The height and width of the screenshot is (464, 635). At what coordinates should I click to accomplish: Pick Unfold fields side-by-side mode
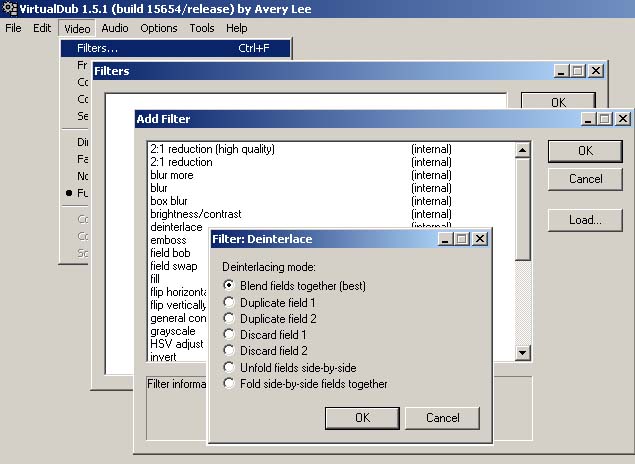point(229,367)
